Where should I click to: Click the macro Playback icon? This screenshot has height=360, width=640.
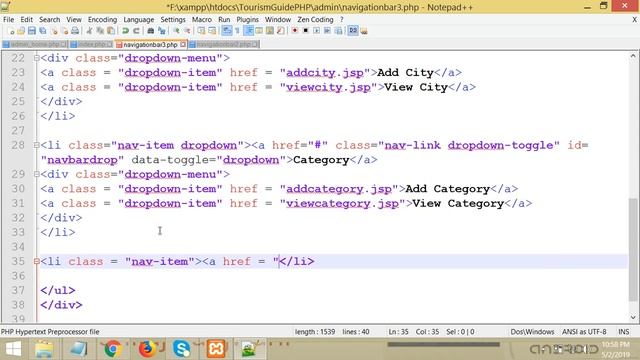coord(316,31)
